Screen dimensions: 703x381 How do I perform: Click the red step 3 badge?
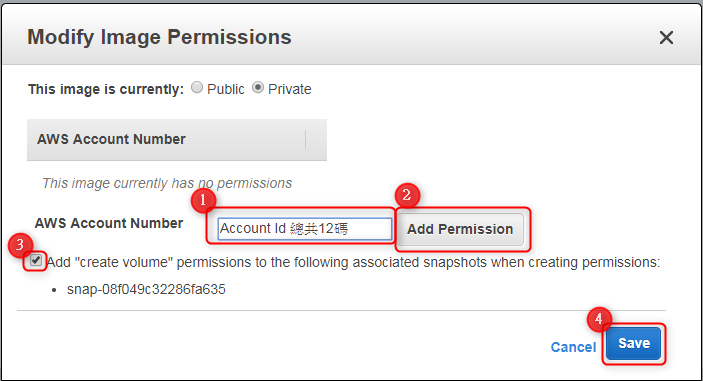(x=20, y=245)
